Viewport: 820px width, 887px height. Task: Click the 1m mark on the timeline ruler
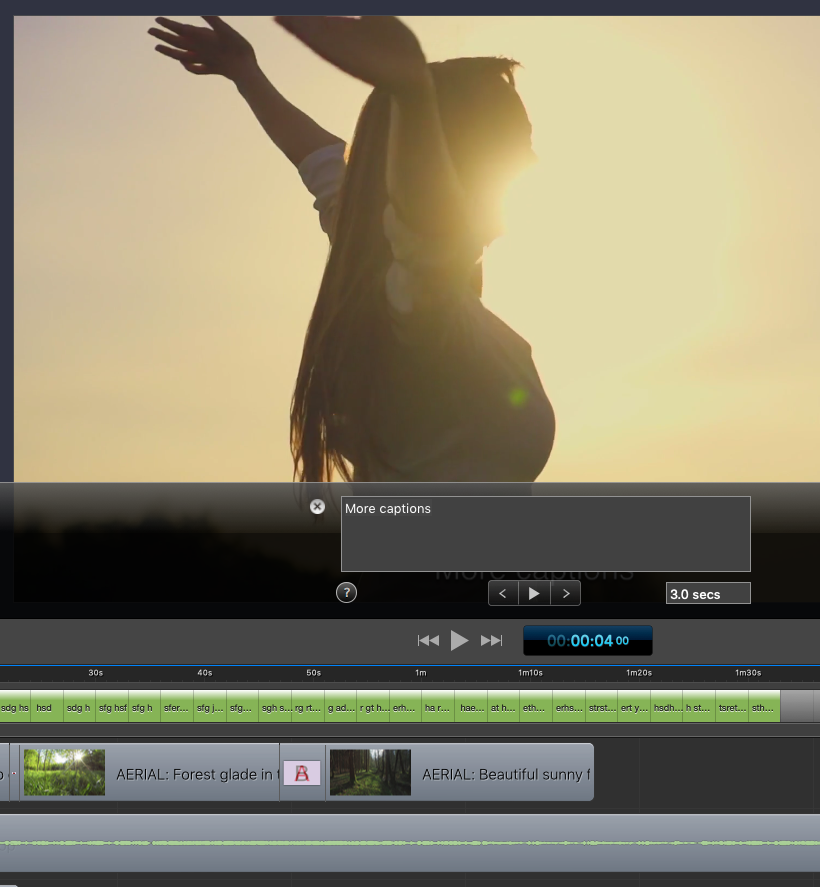[x=421, y=673]
